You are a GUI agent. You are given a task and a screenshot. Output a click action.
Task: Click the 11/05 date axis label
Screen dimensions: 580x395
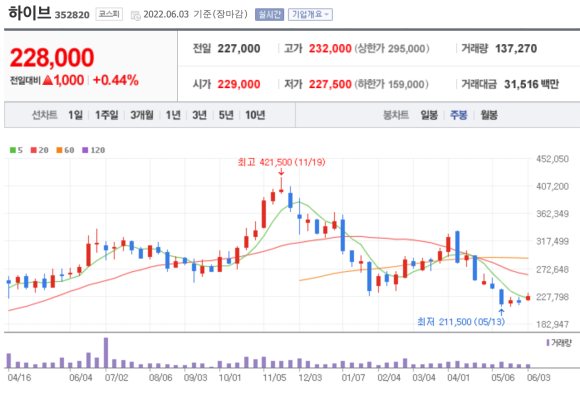pyautogui.click(x=274, y=378)
